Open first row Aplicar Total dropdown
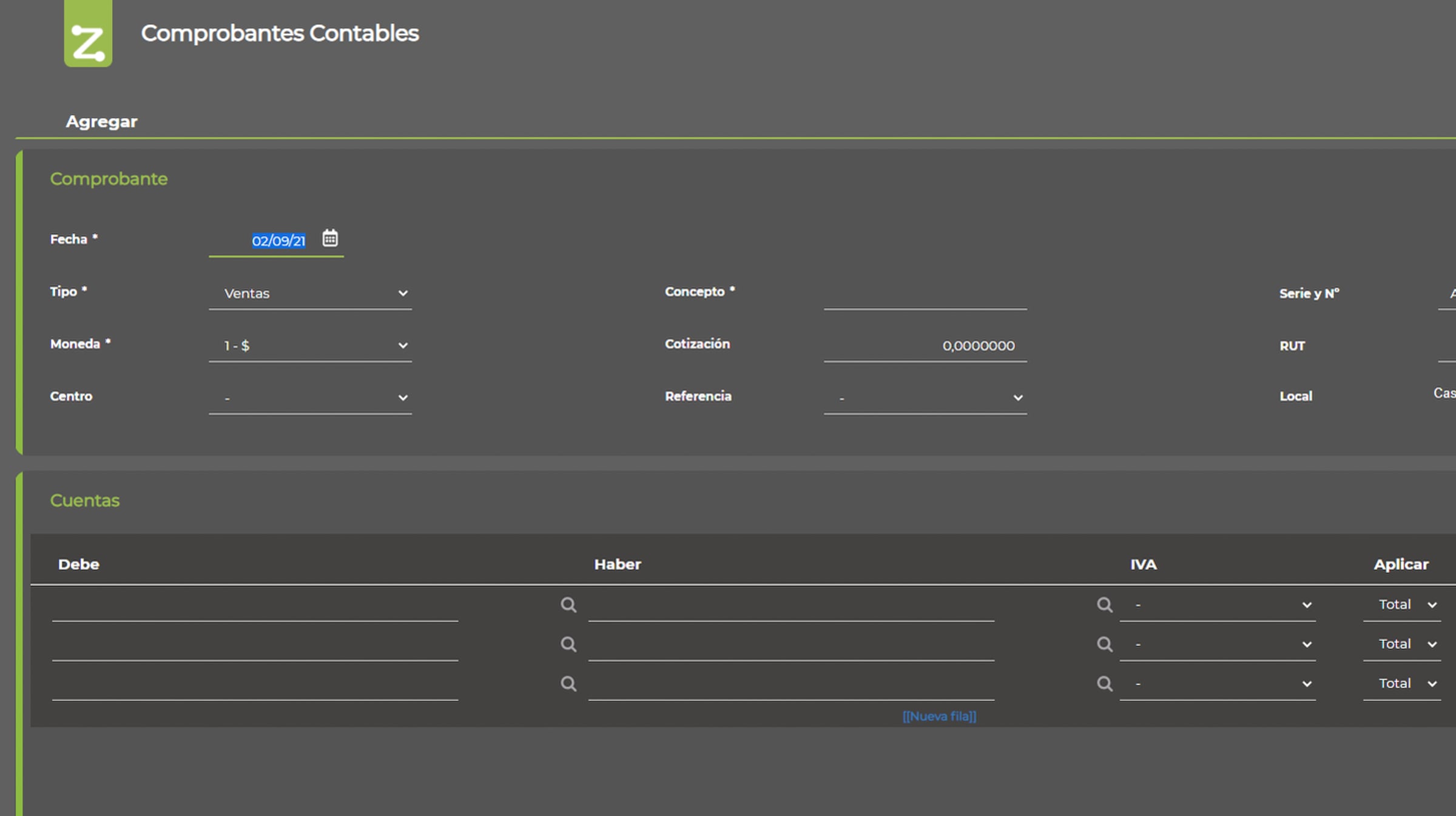The width and height of the screenshot is (1456, 816). coord(1402,605)
